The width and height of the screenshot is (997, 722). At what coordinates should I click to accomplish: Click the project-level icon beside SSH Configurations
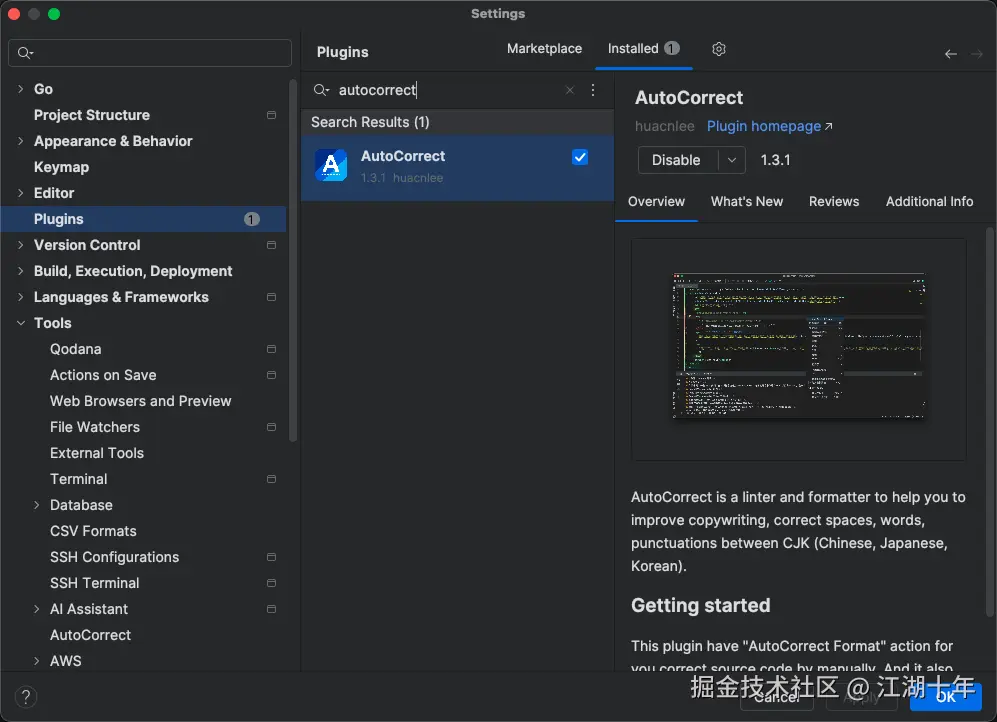click(272, 557)
